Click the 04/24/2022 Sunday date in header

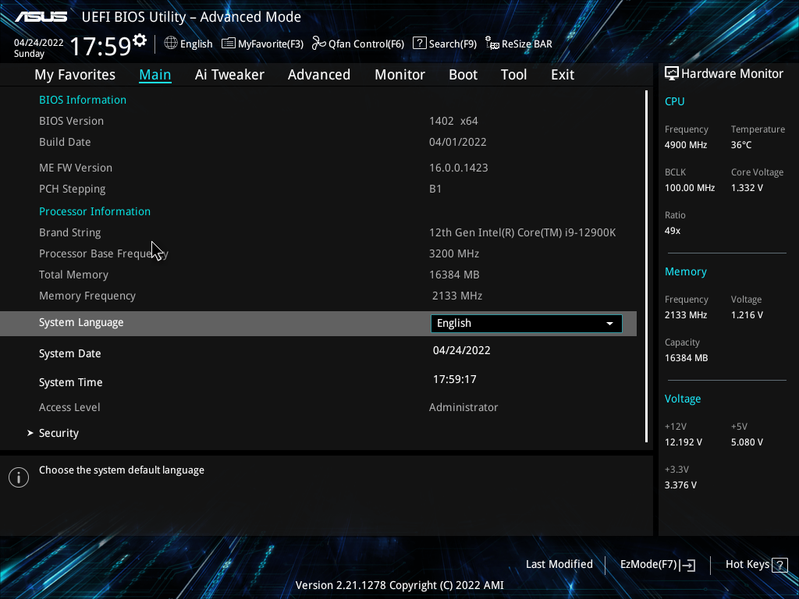(38, 48)
